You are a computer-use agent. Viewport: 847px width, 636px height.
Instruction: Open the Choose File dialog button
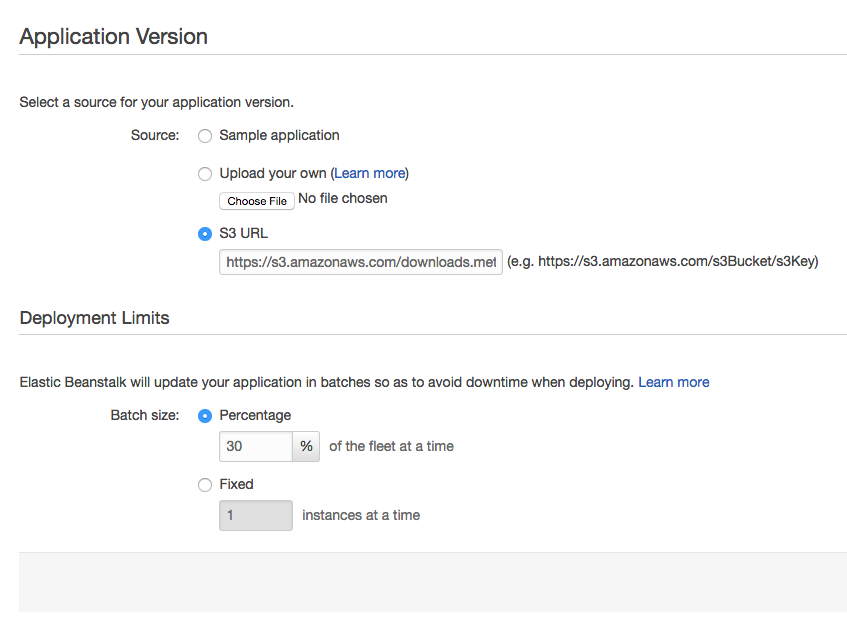pos(257,201)
